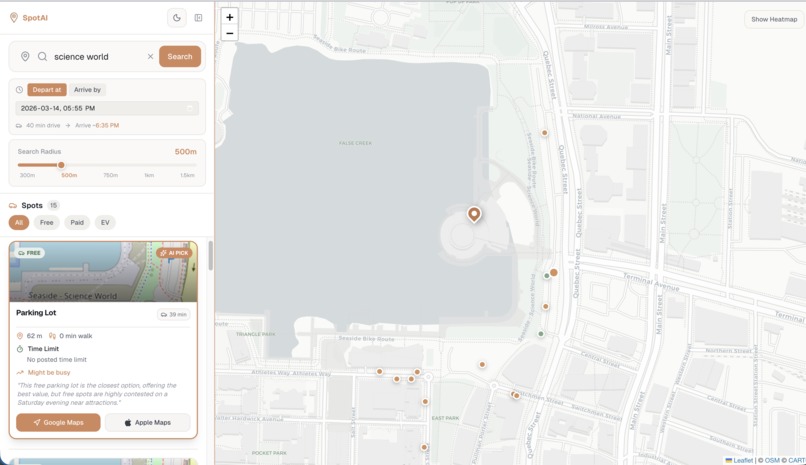Select the All spots filter

pos(19,222)
